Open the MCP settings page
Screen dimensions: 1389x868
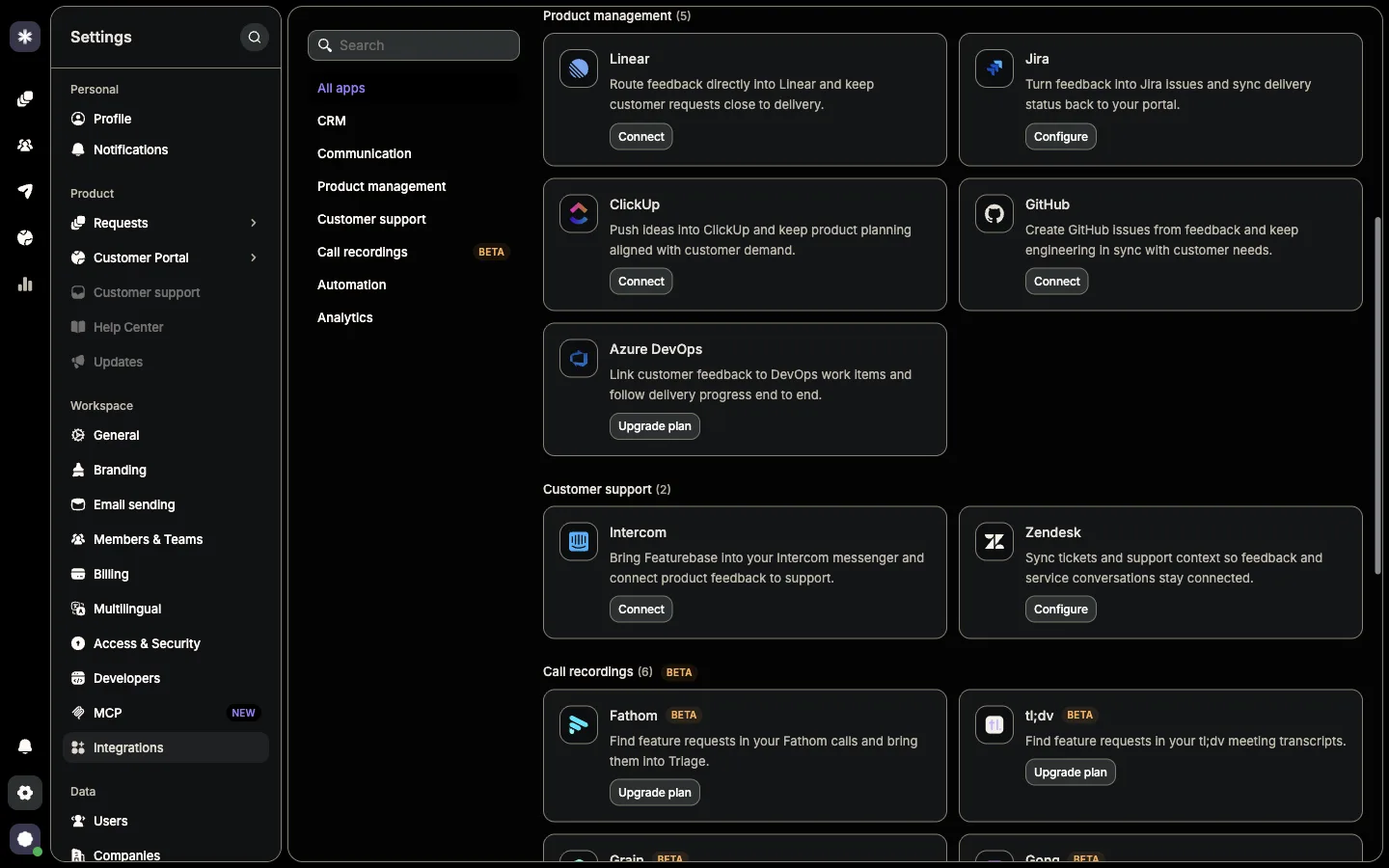click(166, 713)
